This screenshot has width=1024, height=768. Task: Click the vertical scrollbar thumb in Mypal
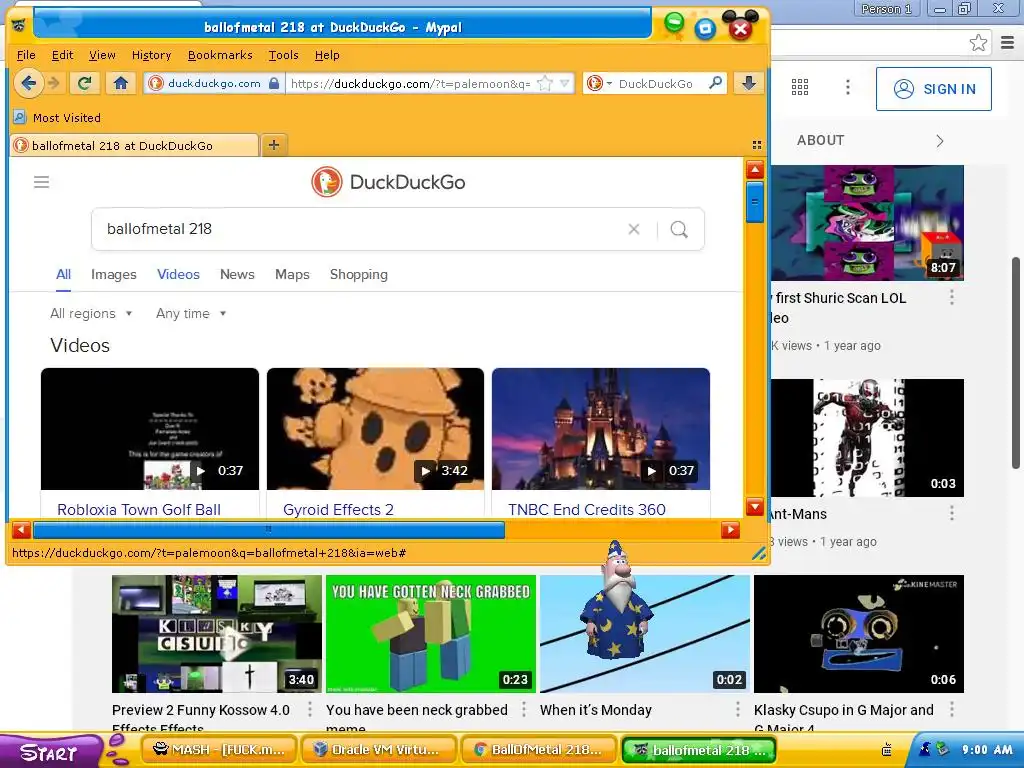[x=754, y=201]
